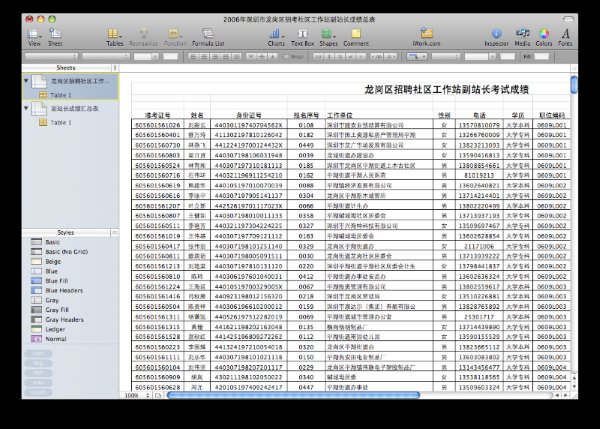Apply the Blue Fill table style
The height and width of the screenshot is (429, 600).
(x=50, y=281)
